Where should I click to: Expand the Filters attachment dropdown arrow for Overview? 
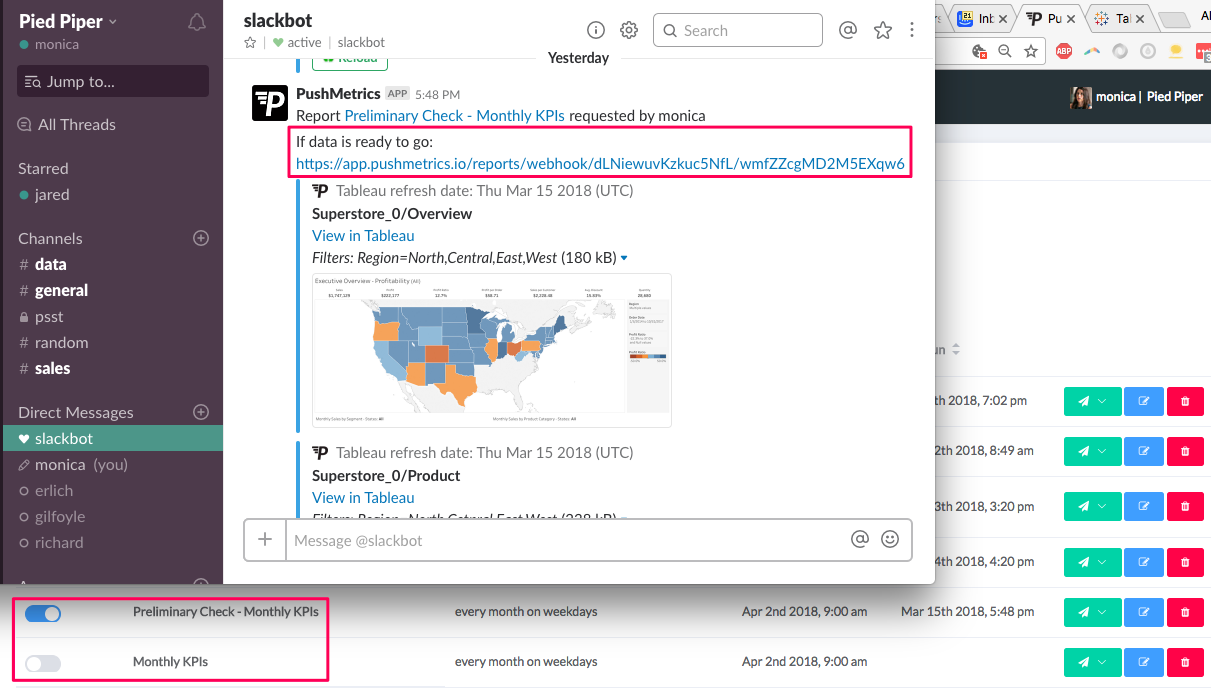[625, 258]
